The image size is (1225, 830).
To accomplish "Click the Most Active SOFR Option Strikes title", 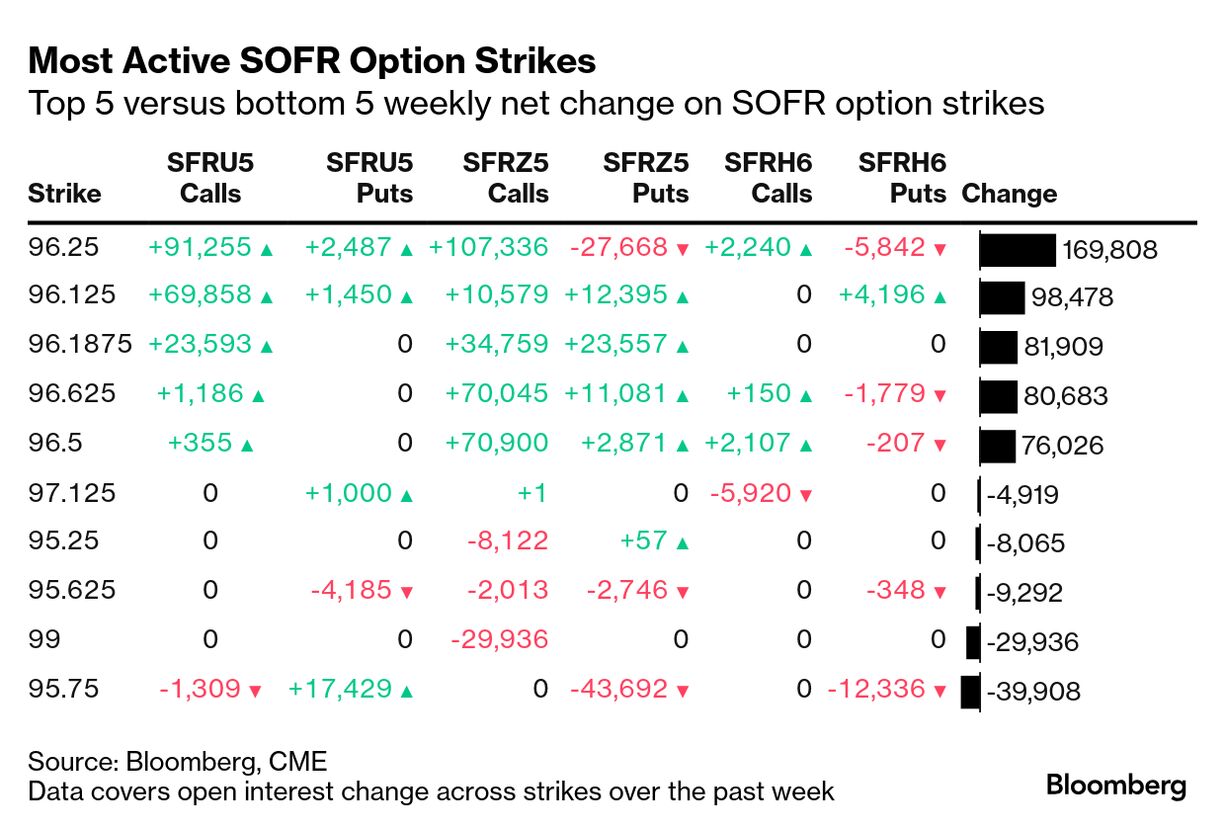I will click(x=312, y=62).
